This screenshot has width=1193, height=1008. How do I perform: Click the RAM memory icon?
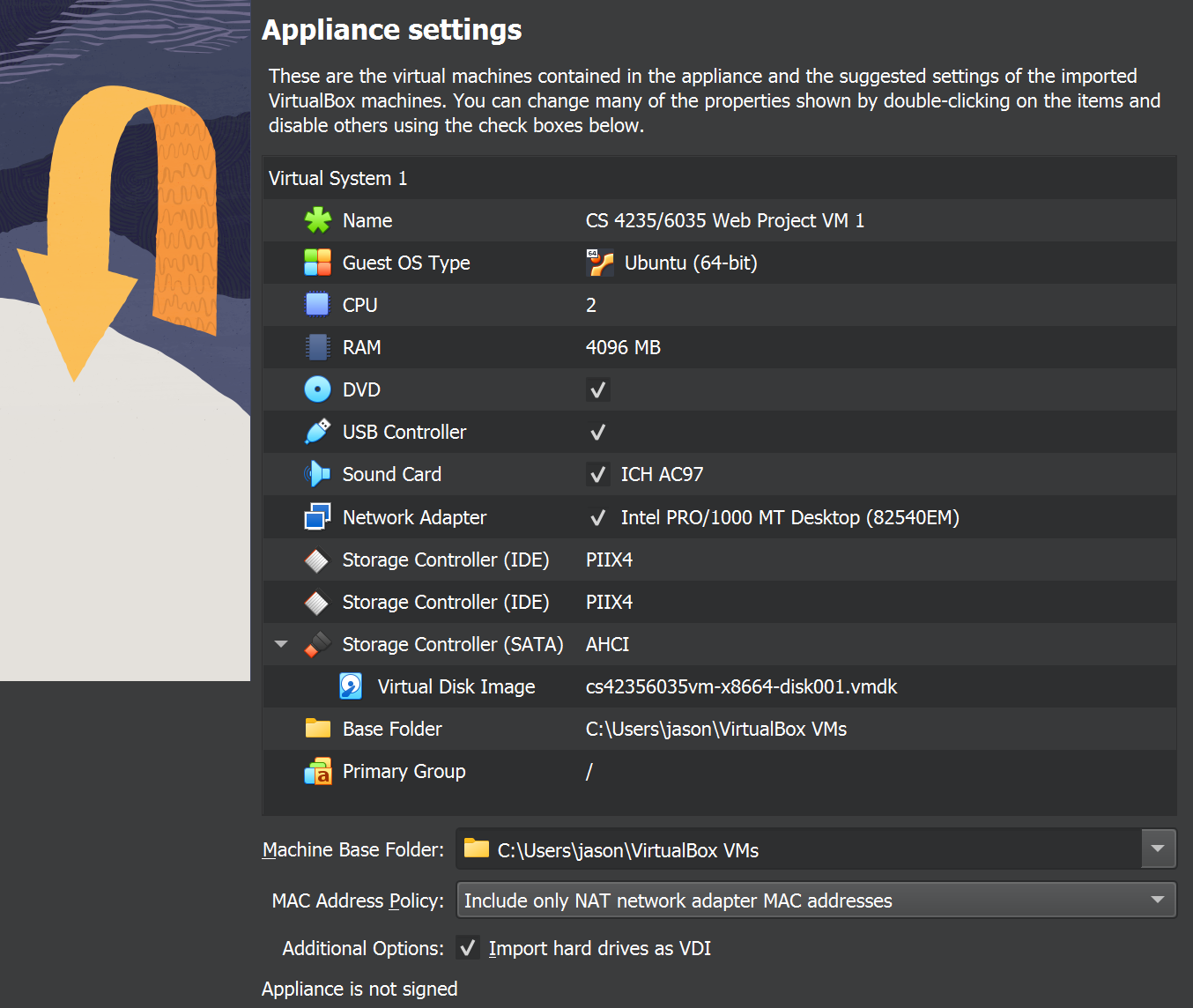tap(317, 347)
